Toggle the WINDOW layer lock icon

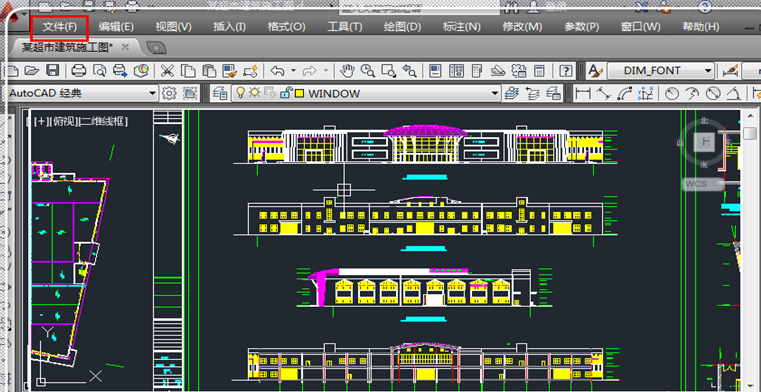click(x=286, y=93)
